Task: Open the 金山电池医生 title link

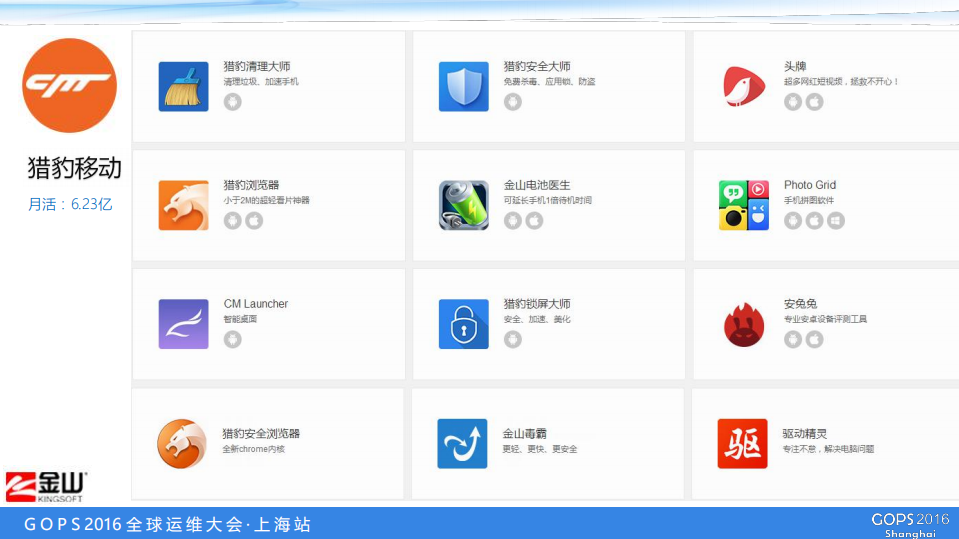Action: [537, 185]
